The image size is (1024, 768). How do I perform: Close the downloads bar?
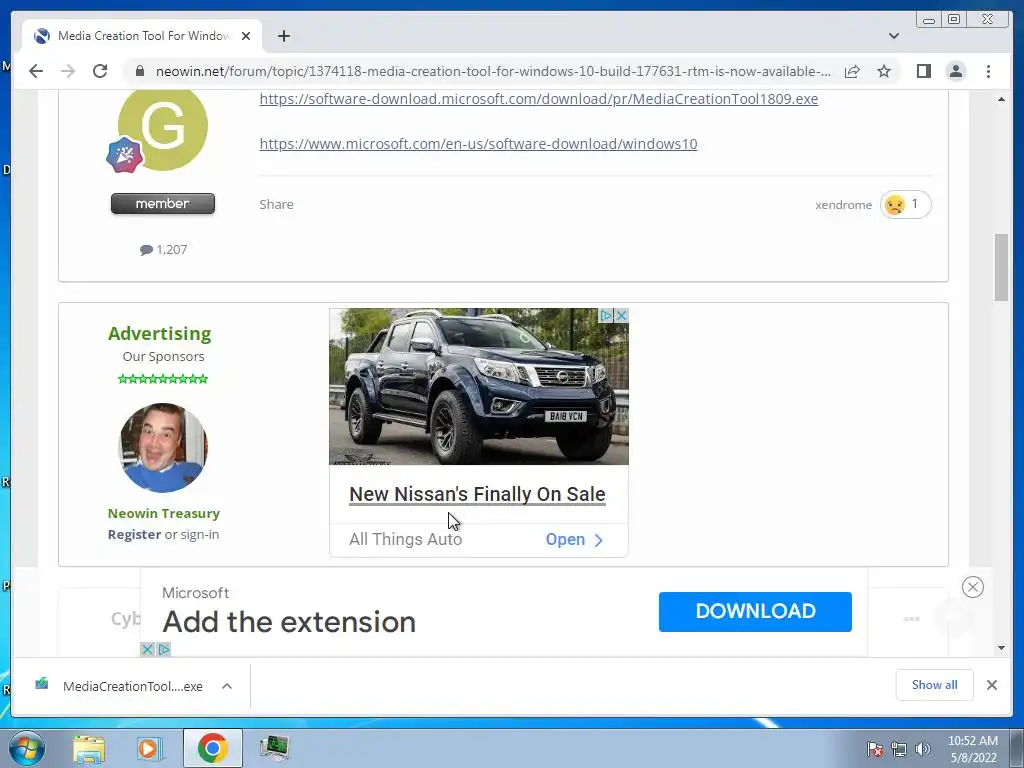click(x=991, y=685)
